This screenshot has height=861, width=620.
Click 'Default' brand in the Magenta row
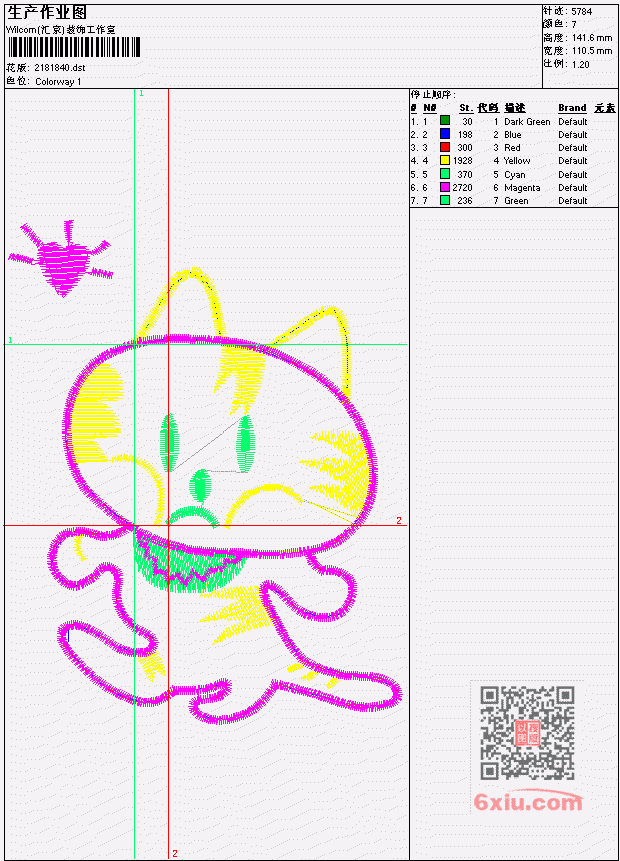tap(573, 188)
